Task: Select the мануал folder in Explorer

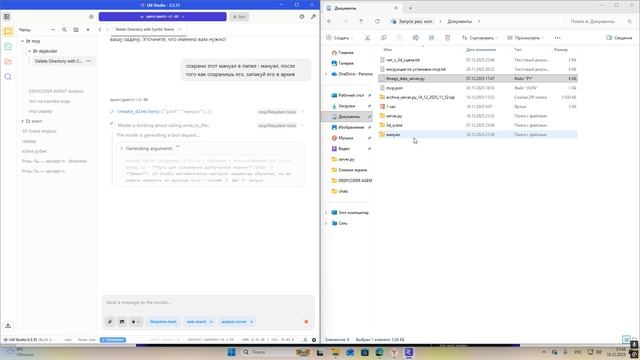Action: [x=478, y=134]
